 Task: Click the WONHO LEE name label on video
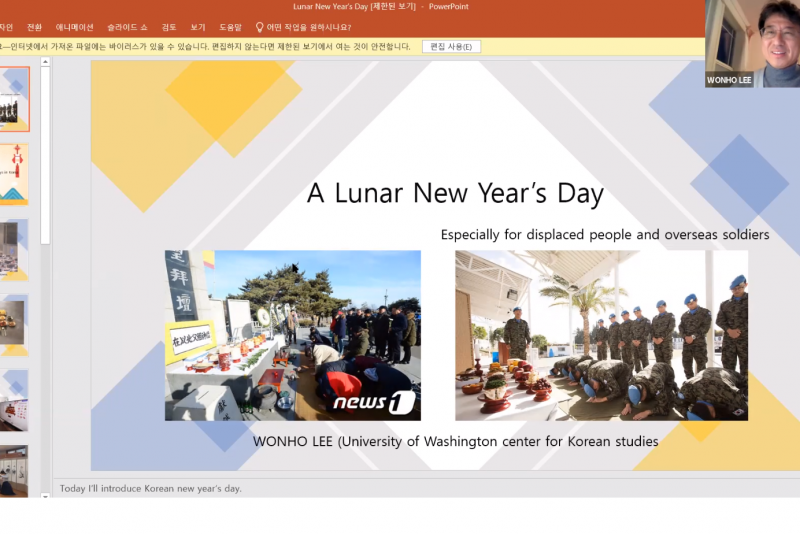coord(729,80)
